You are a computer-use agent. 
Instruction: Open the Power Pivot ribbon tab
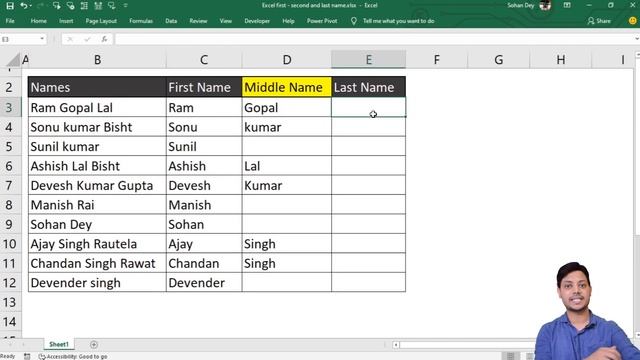[322, 21]
